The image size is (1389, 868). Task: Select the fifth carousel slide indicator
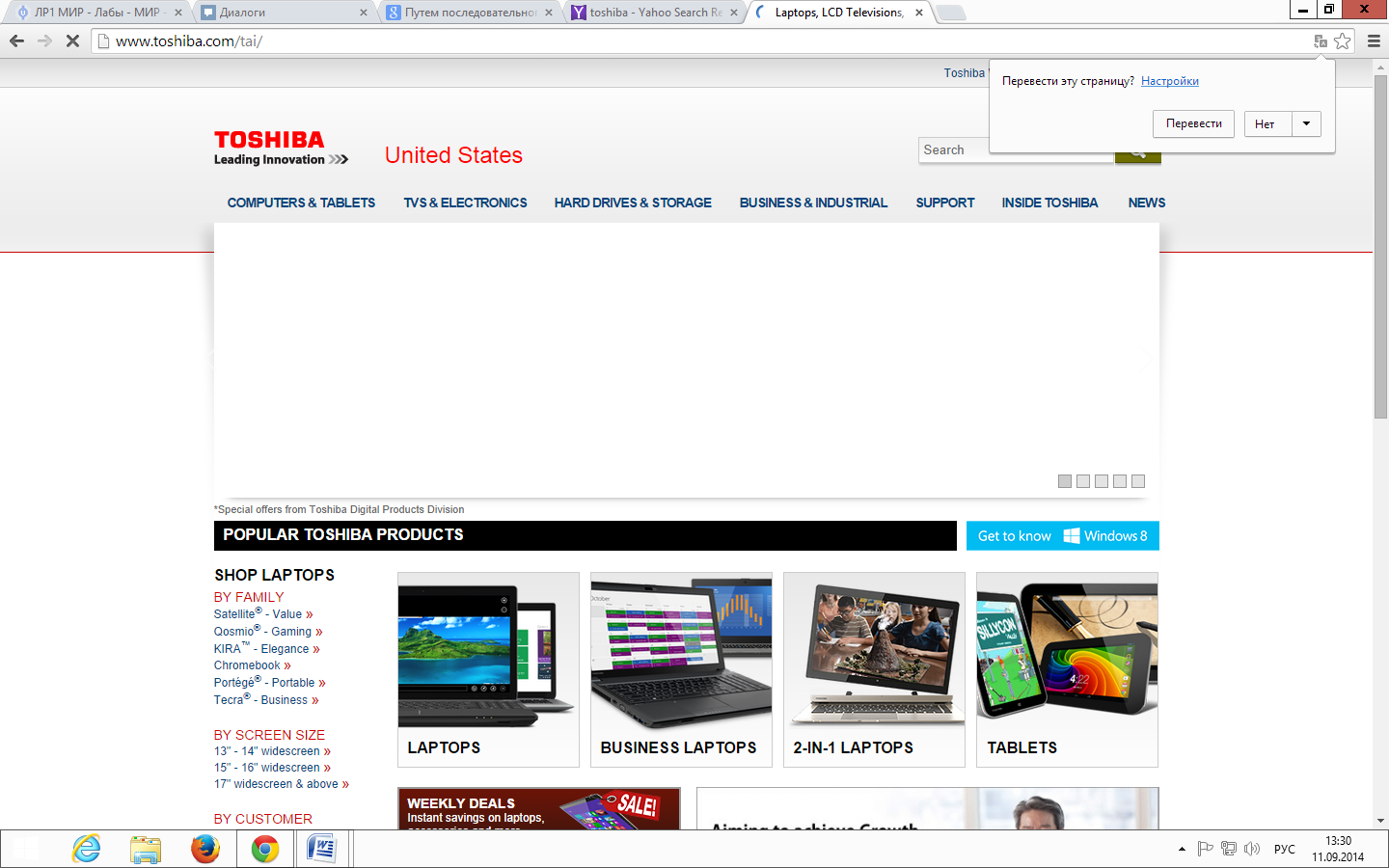1138,481
